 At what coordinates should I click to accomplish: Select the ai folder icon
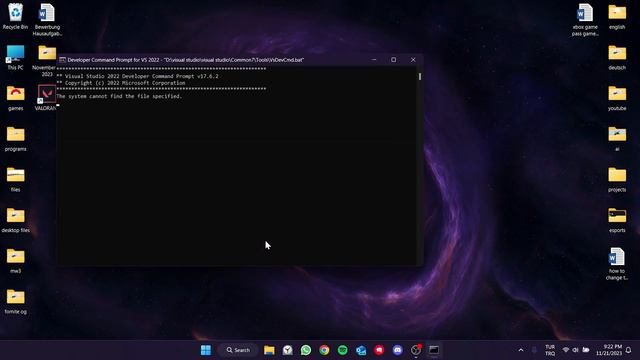click(617, 139)
